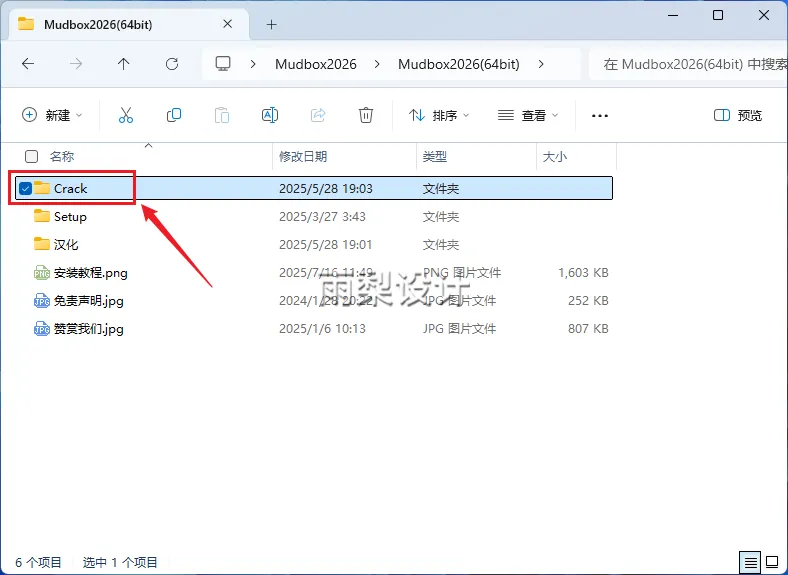Click 选中 1 个项目 status text
788x575 pixels.
[120, 562]
